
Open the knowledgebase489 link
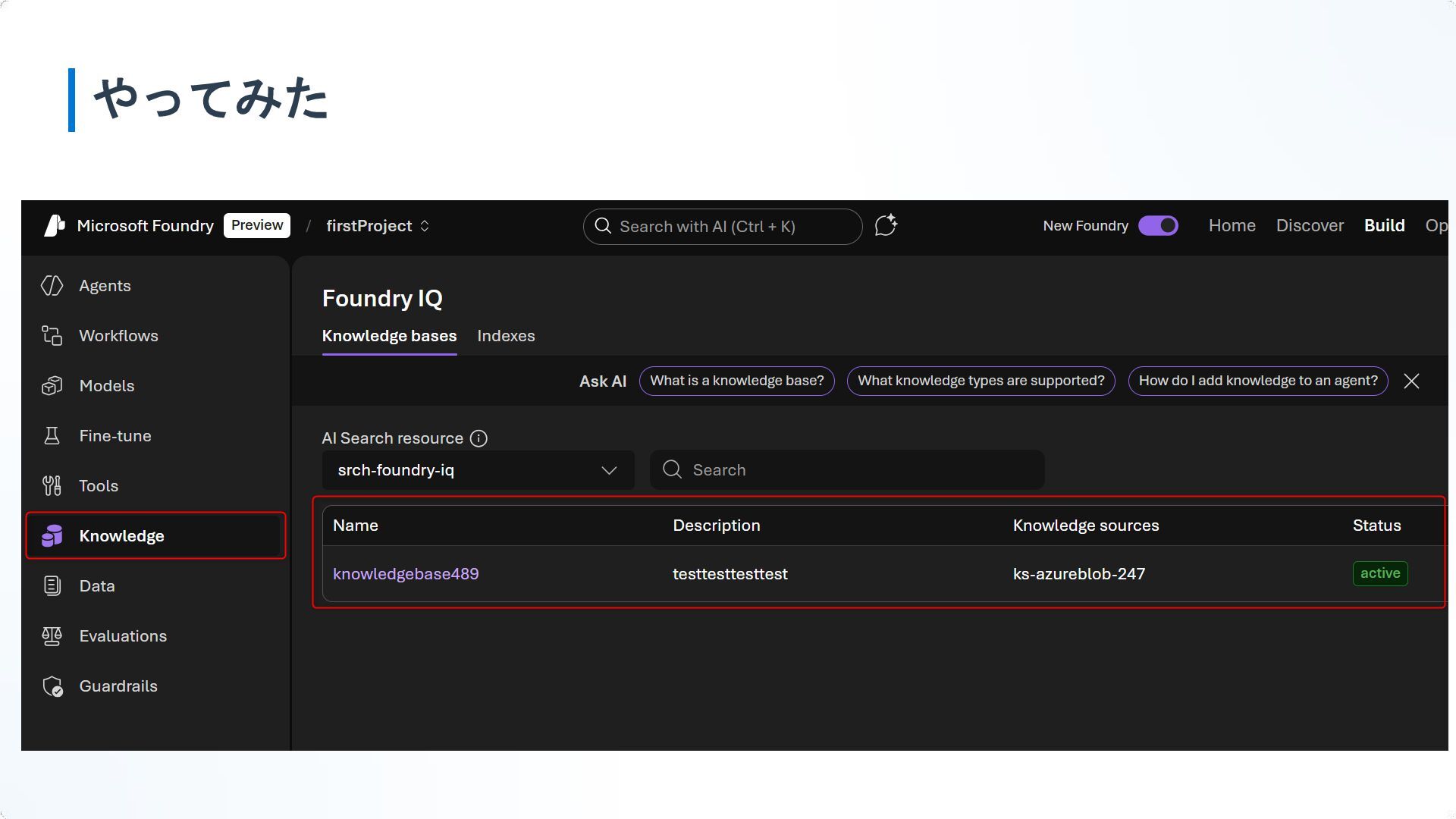[x=406, y=574]
